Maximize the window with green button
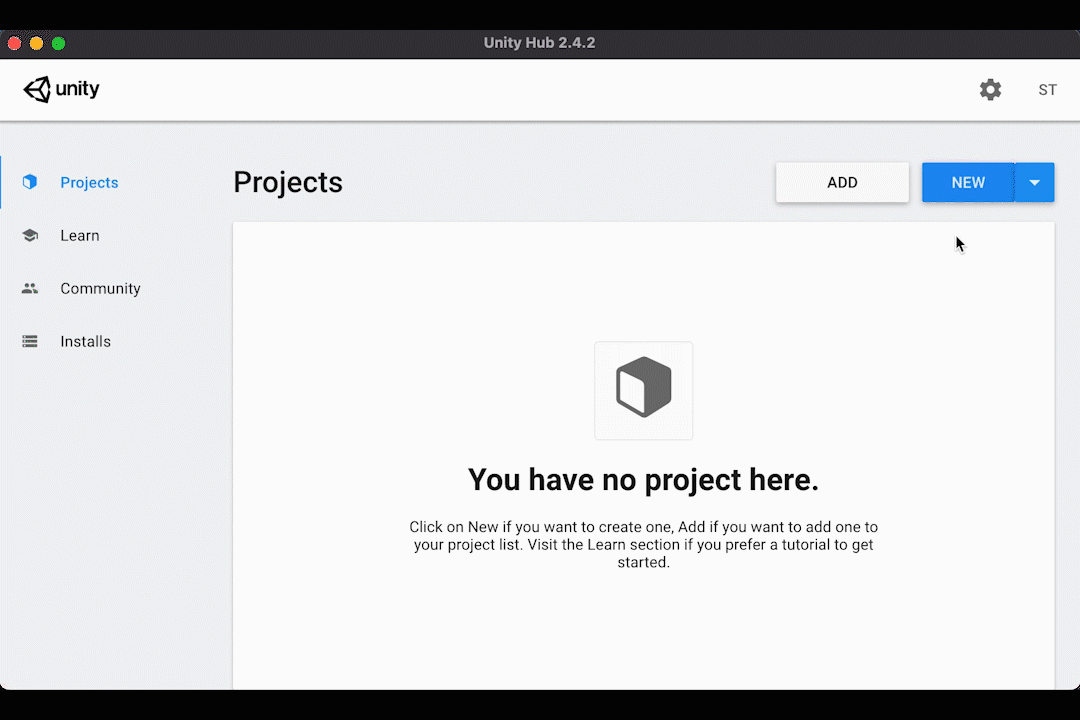The width and height of the screenshot is (1080, 720). [x=59, y=43]
